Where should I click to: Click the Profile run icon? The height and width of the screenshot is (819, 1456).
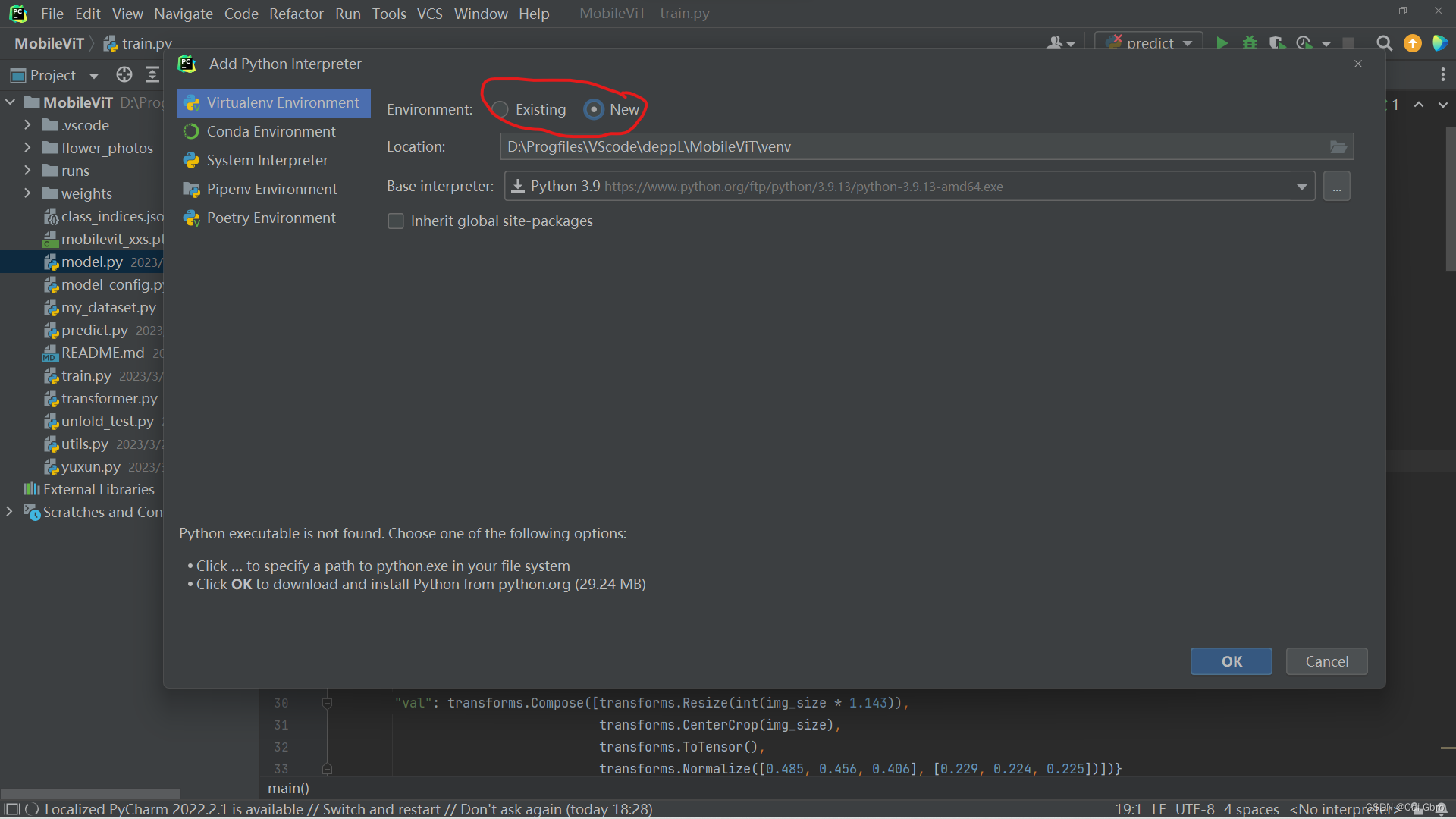coord(1305,43)
